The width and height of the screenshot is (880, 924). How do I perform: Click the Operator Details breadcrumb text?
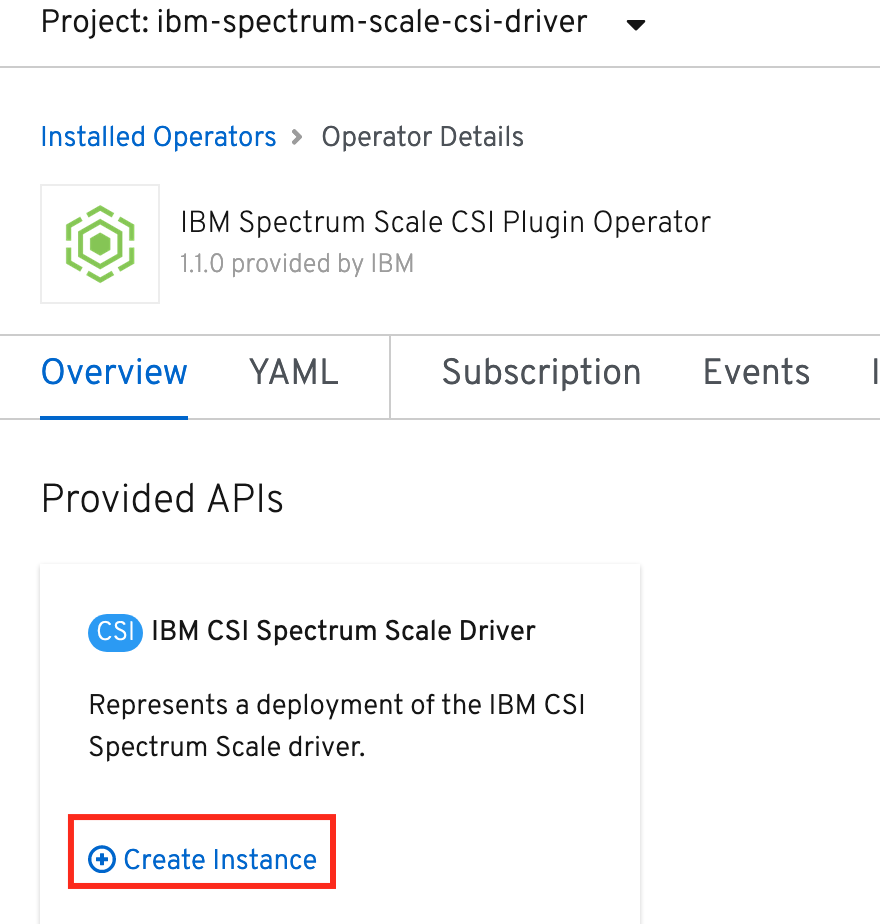[422, 137]
